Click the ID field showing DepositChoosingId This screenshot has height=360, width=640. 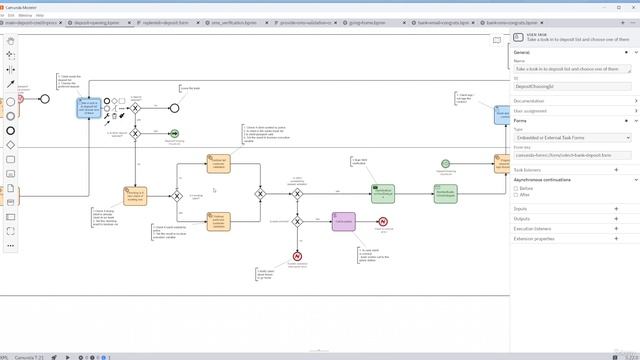coord(572,87)
